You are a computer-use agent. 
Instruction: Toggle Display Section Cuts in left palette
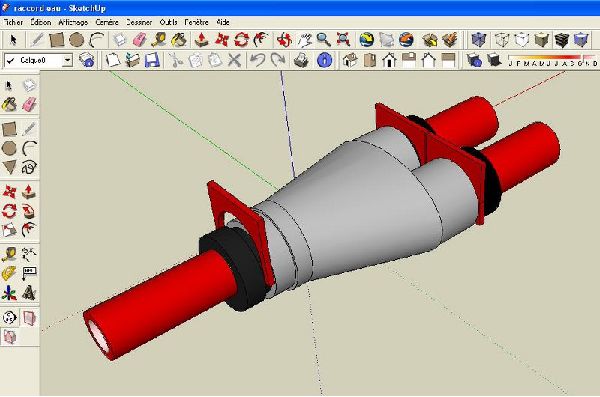(10, 337)
